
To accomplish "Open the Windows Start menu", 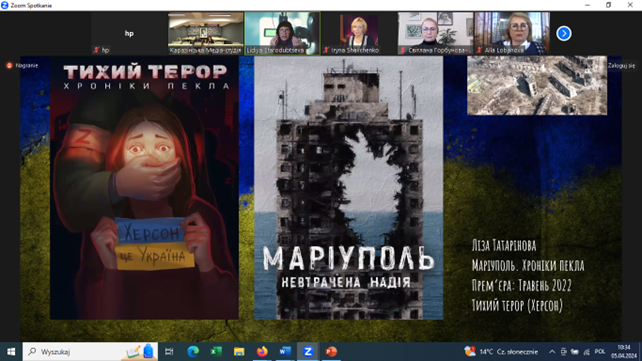I will coord(11,351).
